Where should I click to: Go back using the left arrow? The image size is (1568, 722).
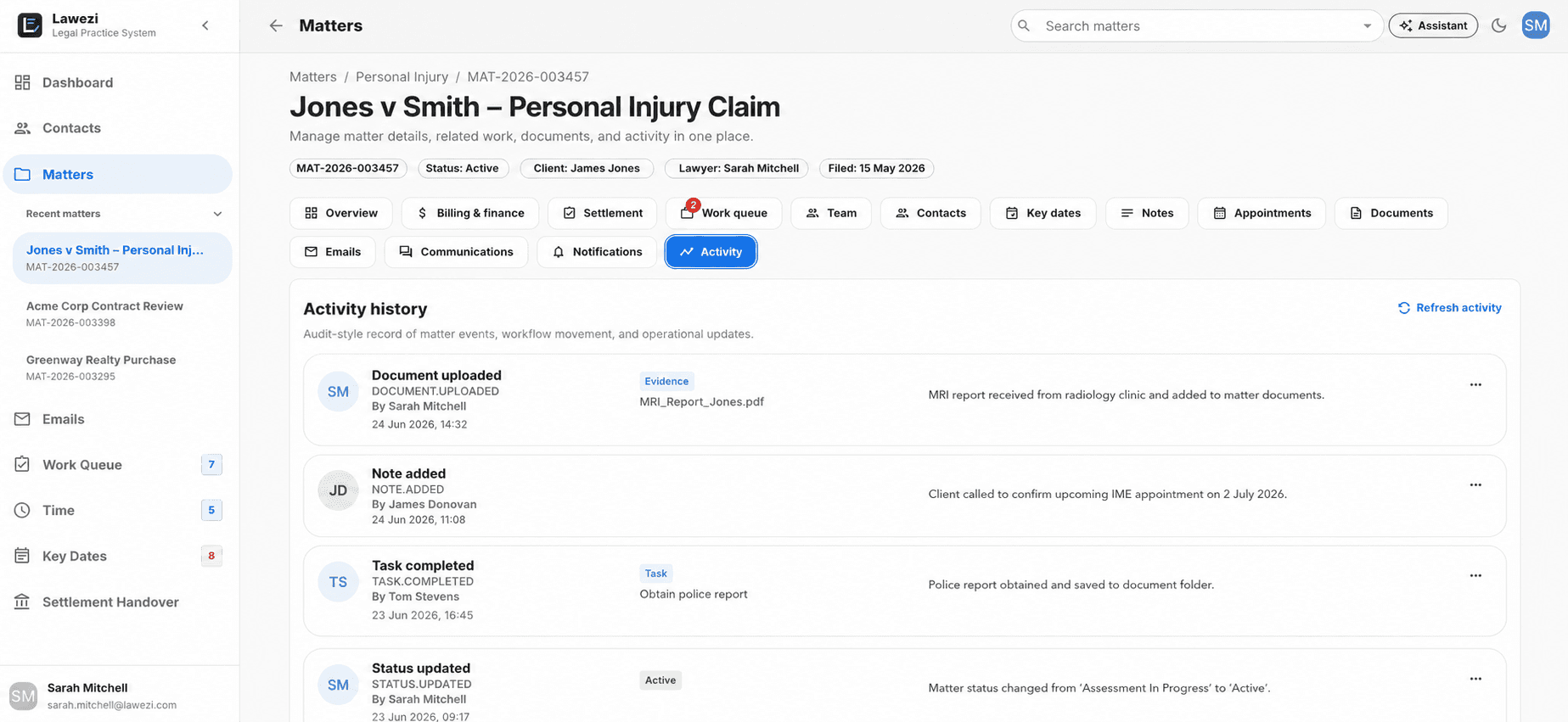pos(276,25)
